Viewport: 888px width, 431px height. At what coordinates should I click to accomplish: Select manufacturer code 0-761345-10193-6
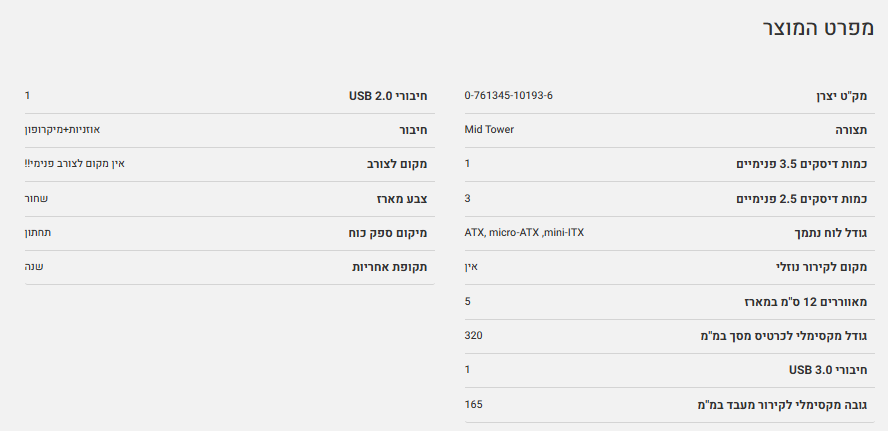[x=508, y=96]
